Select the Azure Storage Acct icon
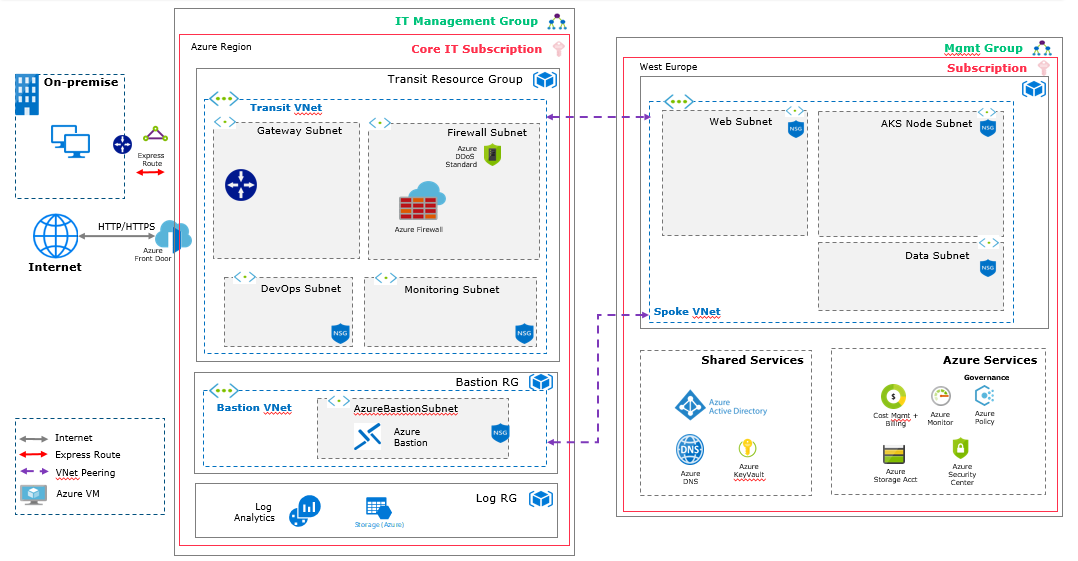1078x561 pixels. 894,454
